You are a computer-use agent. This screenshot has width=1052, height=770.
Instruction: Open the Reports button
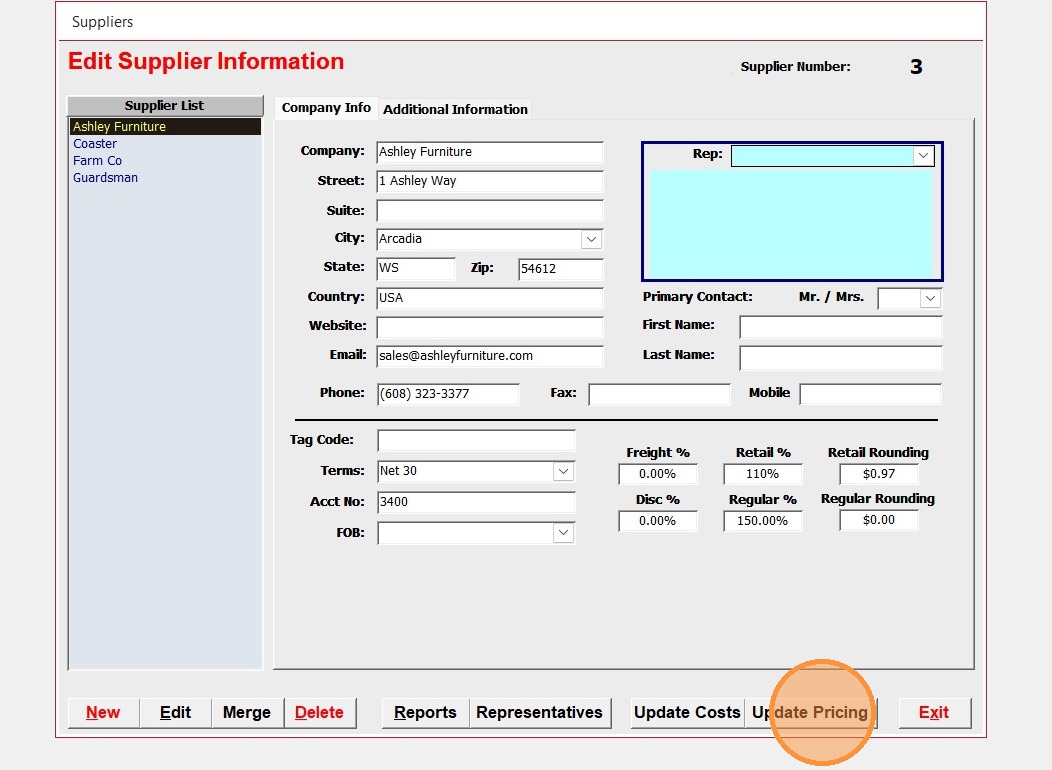click(425, 712)
